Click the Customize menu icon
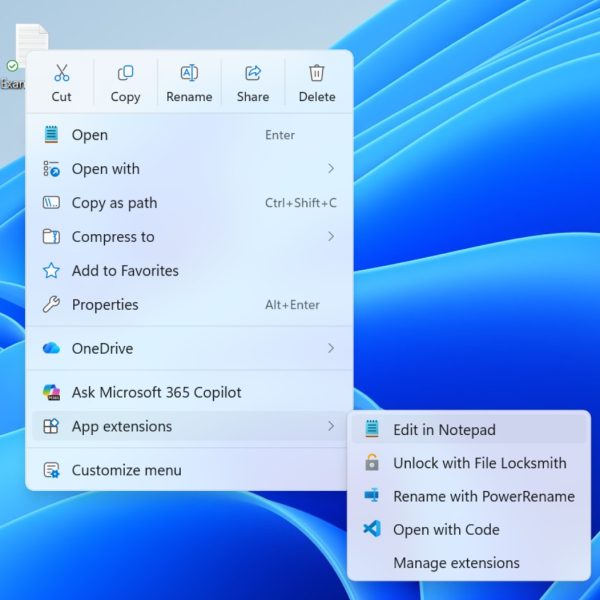This screenshot has width=600, height=600. click(51, 470)
